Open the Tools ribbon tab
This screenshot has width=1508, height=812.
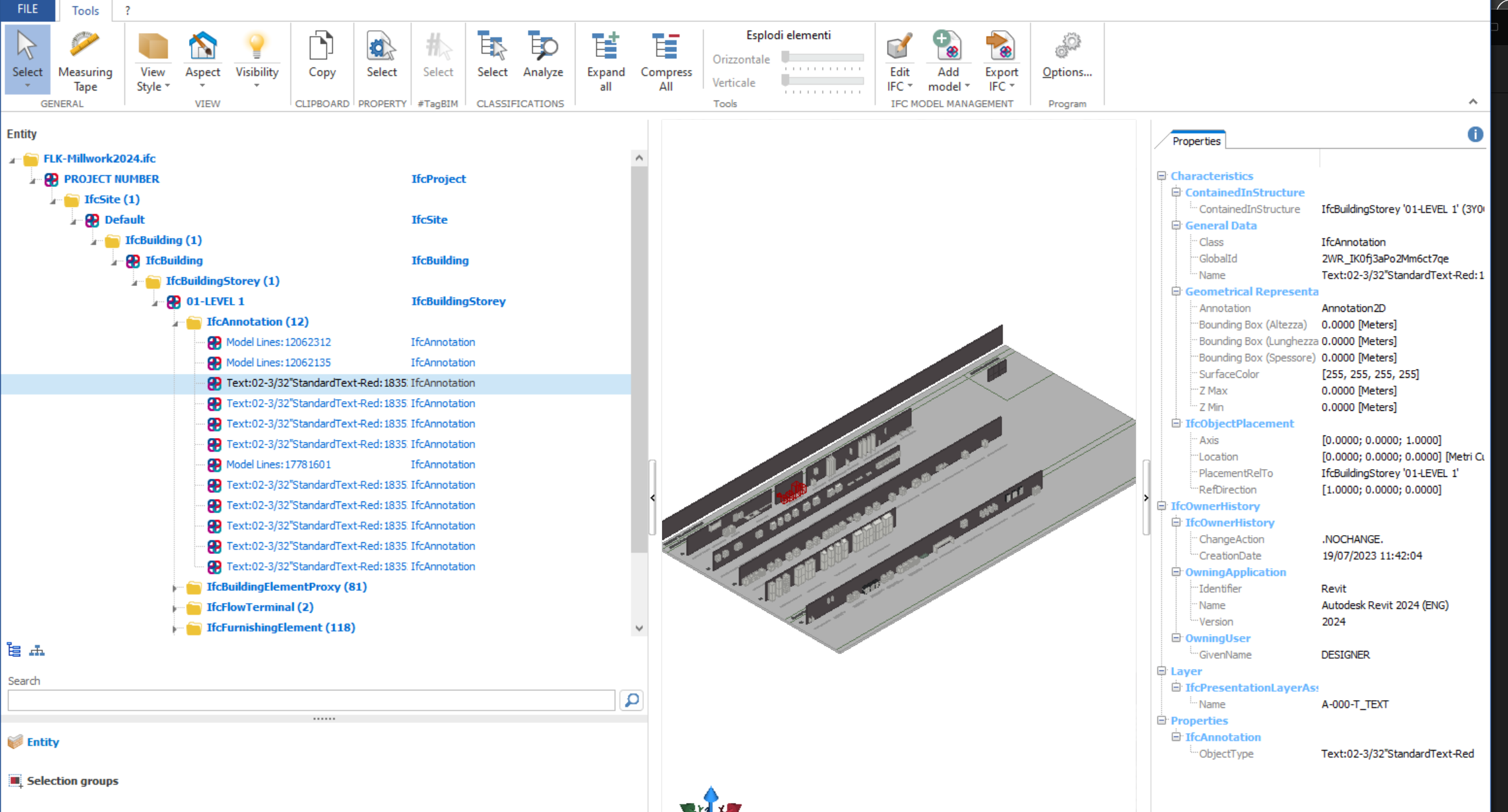[x=85, y=10]
